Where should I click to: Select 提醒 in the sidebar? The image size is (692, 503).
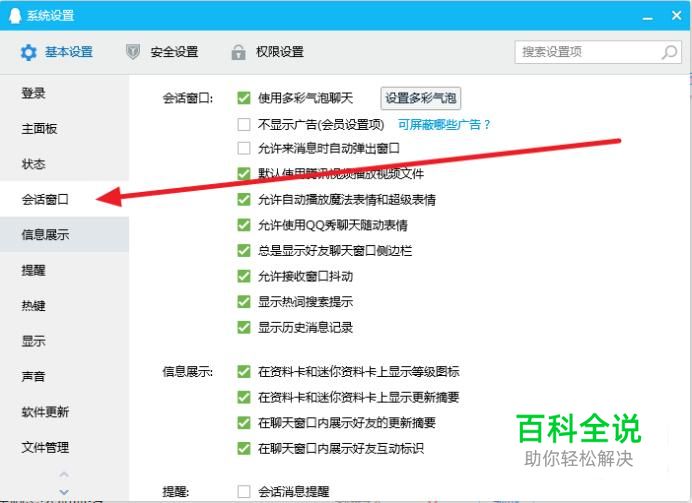tap(64, 270)
